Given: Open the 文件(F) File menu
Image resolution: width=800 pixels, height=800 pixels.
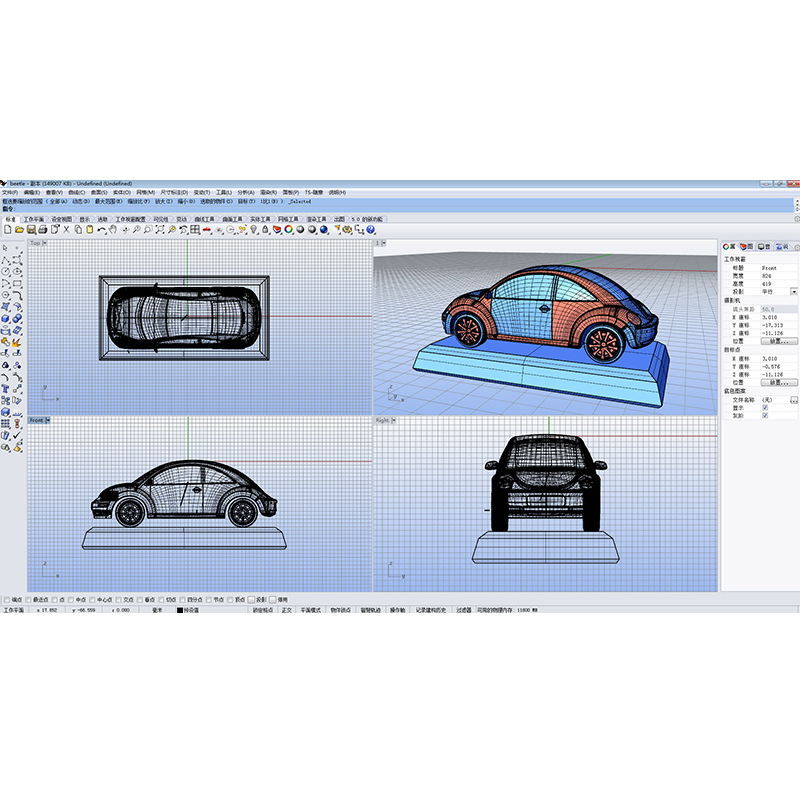Looking at the screenshot, I should click(10, 192).
